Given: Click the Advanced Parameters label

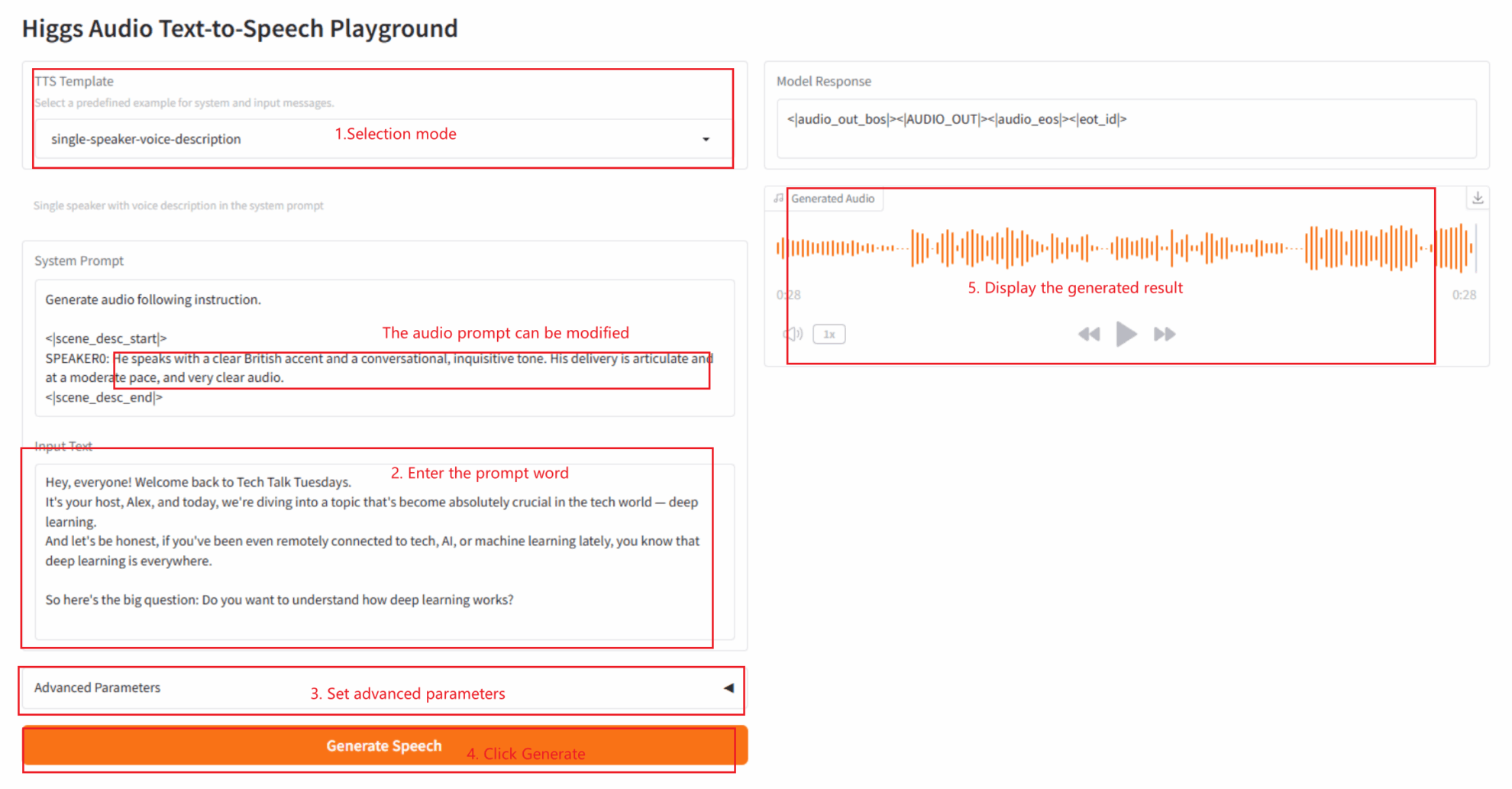Looking at the screenshot, I should [98, 687].
